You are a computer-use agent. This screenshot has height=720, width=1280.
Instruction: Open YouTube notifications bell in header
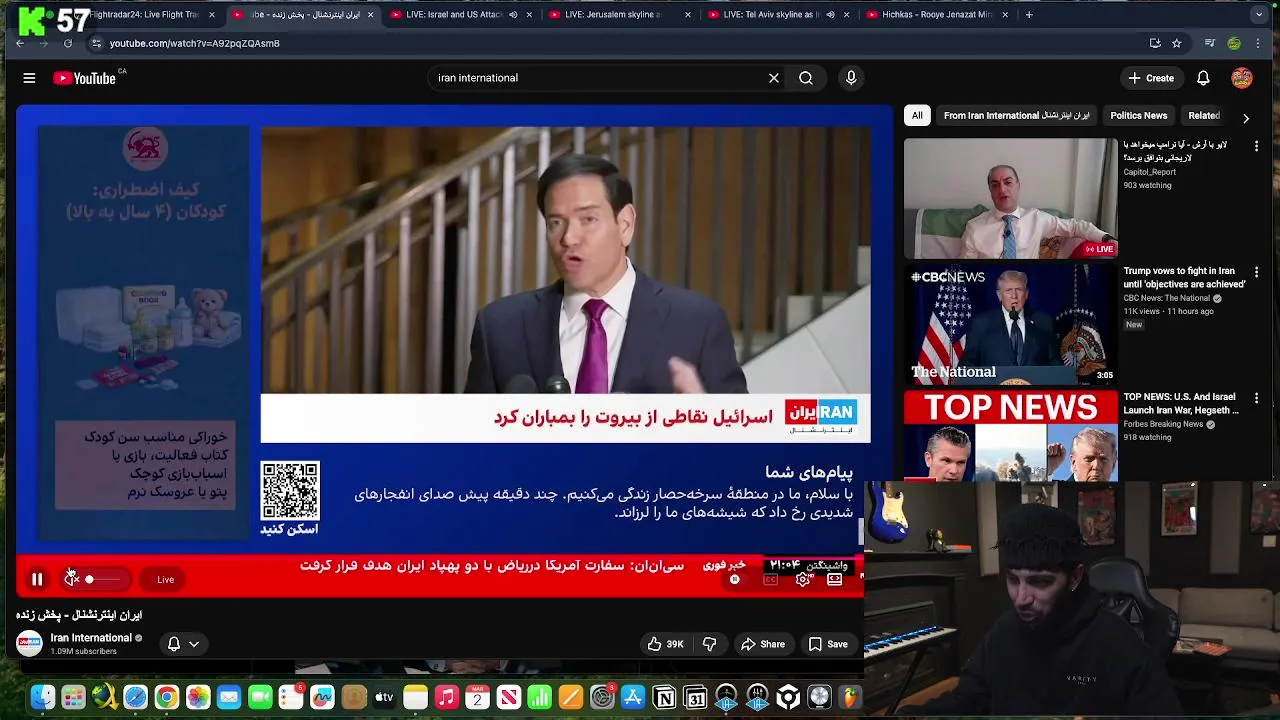coord(1203,78)
